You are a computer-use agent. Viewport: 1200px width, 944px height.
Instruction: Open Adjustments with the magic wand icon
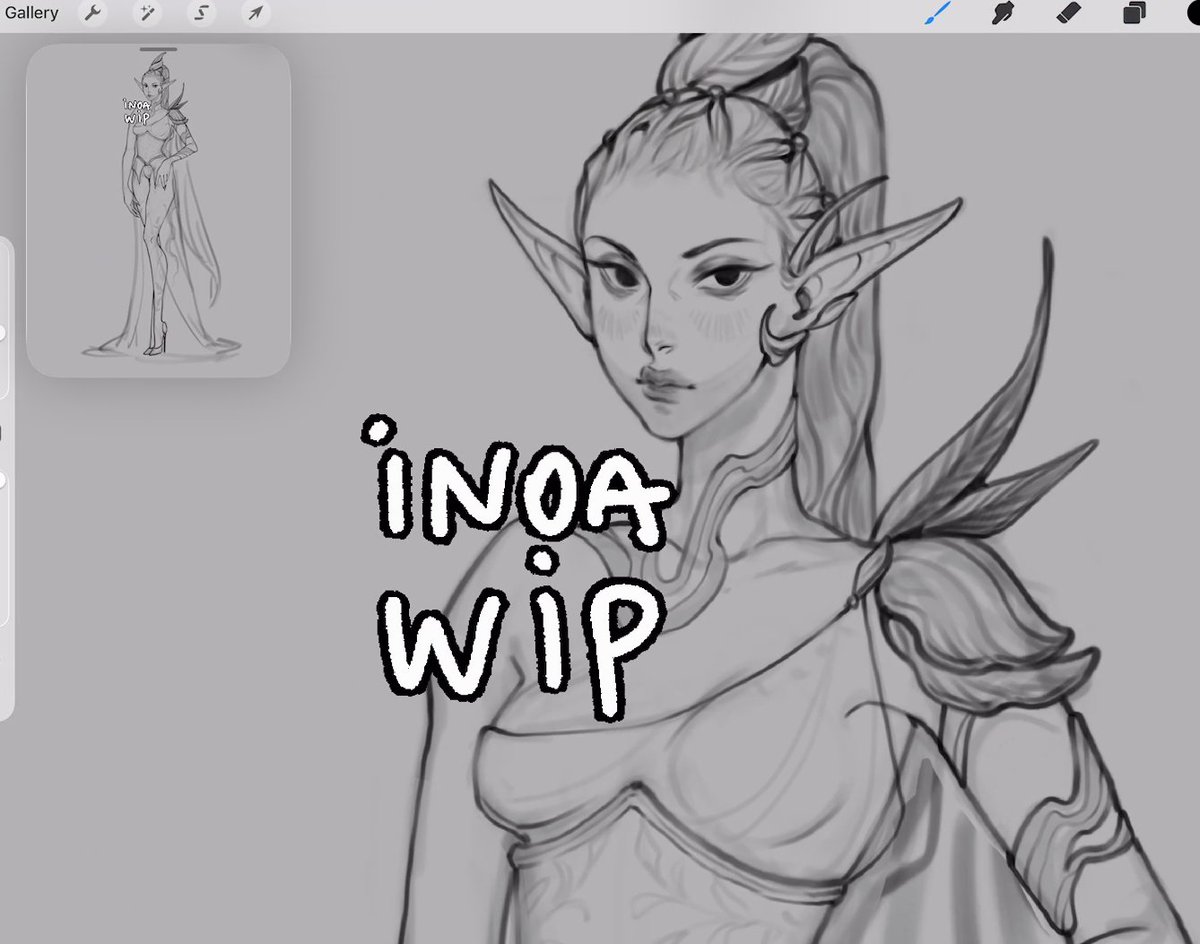[147, 13]
